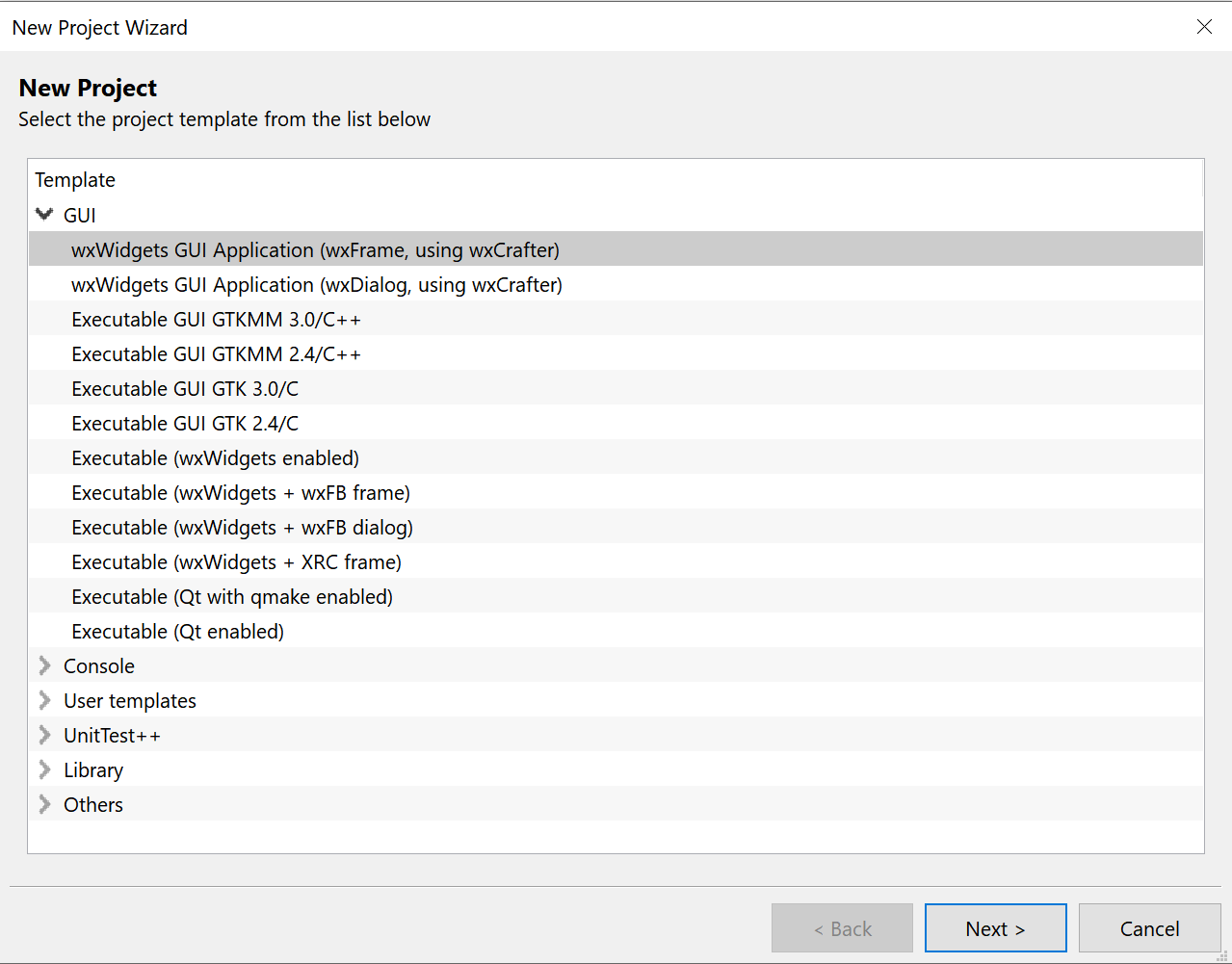This screenshot has width=1232, height=964.
Task: Choose the Executable GUI GTKMM 2.4/C++ template
Action: coord(216,353)
